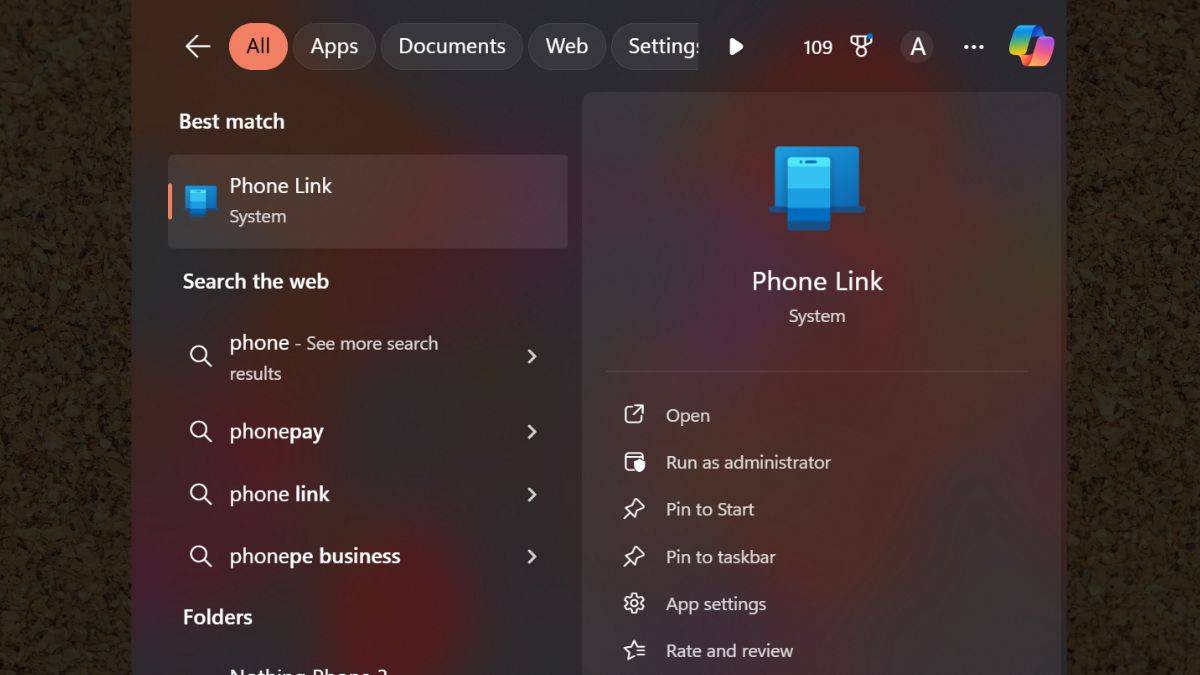Switch to the Documents filter tab
This screenshot has width=1200, height=675.
click(452, 46)
